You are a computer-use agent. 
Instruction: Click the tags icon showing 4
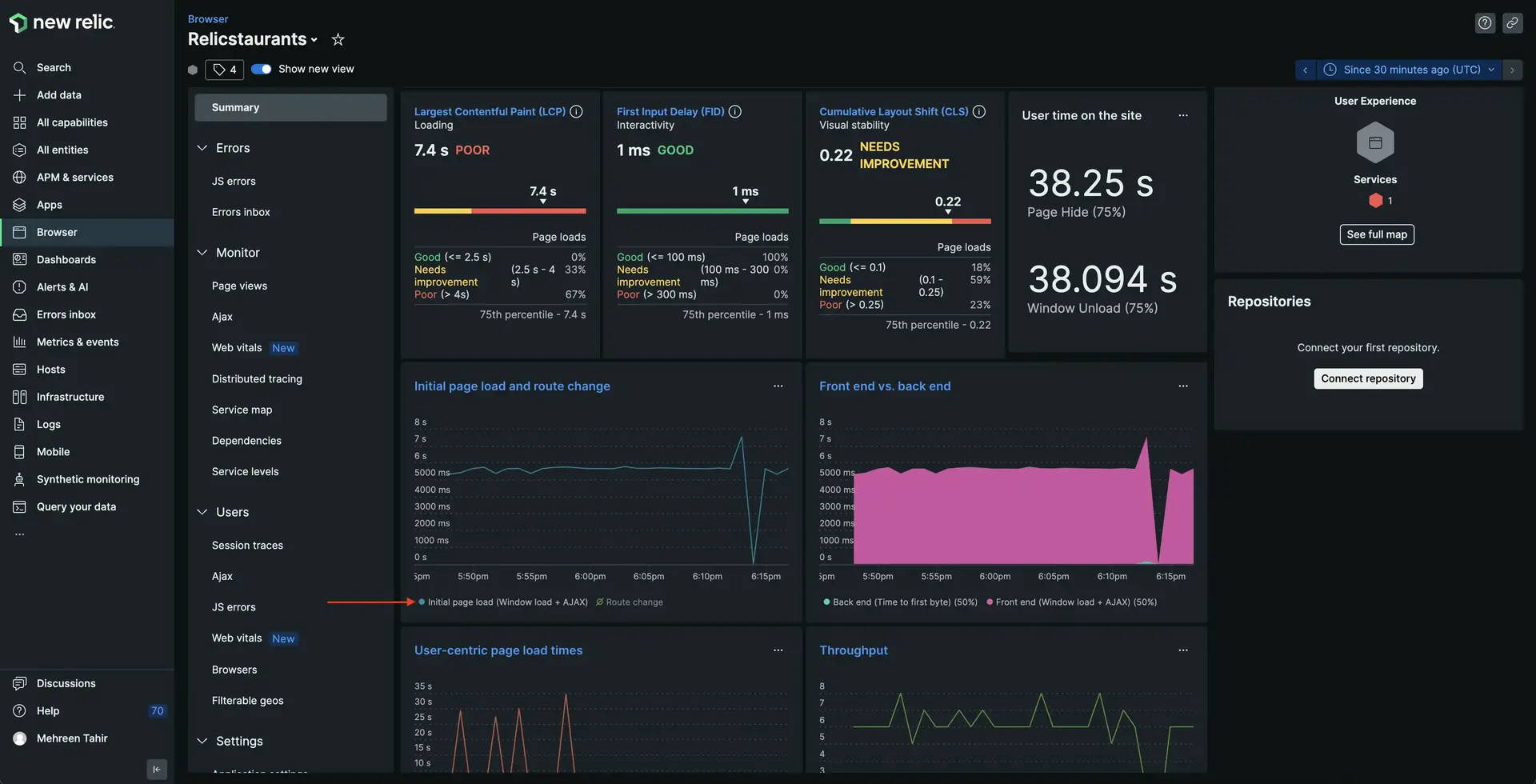[224, 70]
